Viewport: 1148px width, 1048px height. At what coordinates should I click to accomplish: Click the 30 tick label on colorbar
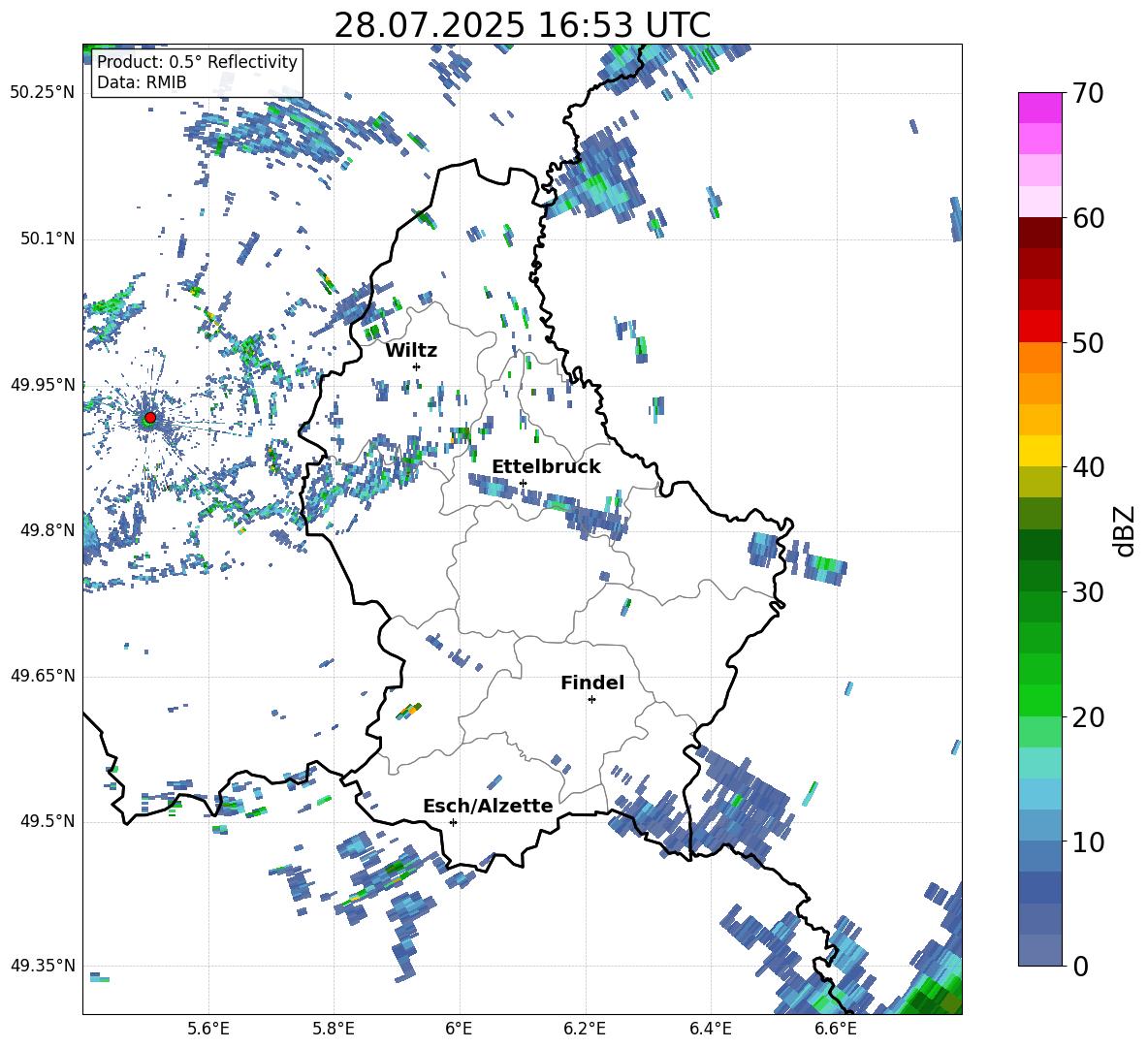pyautogui.click(x=1088, y=592)
